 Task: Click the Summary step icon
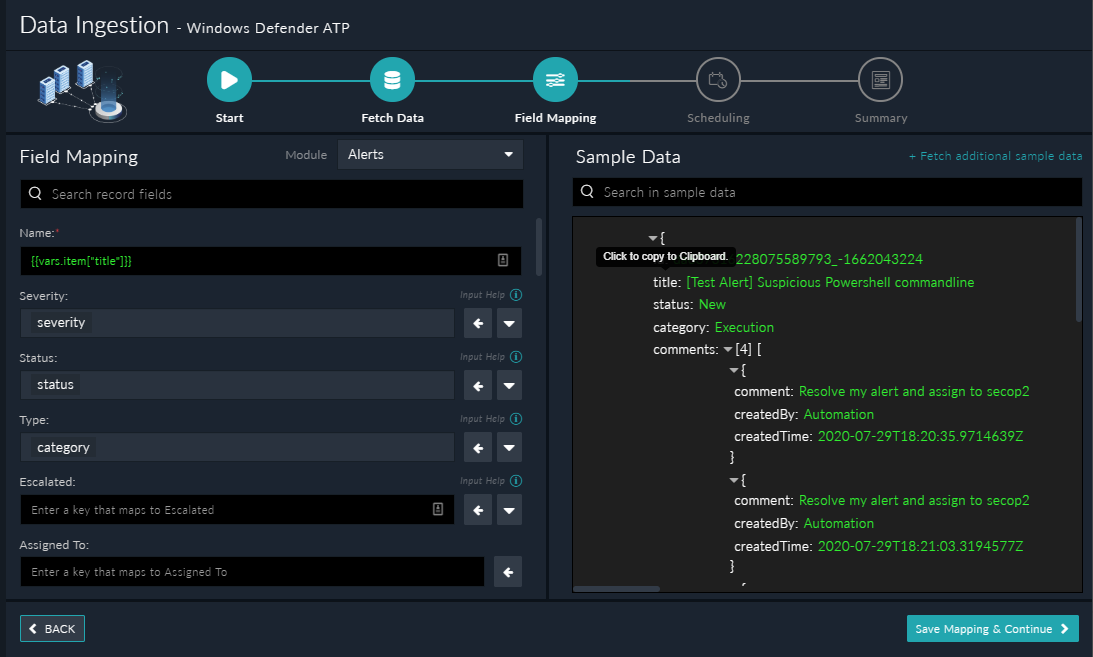pyautogui.click(x=880, y=80)
